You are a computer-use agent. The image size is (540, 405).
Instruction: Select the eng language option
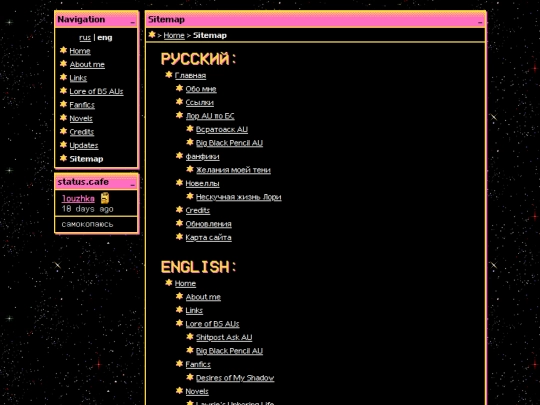pyautogui.click(x=105, y=37)
